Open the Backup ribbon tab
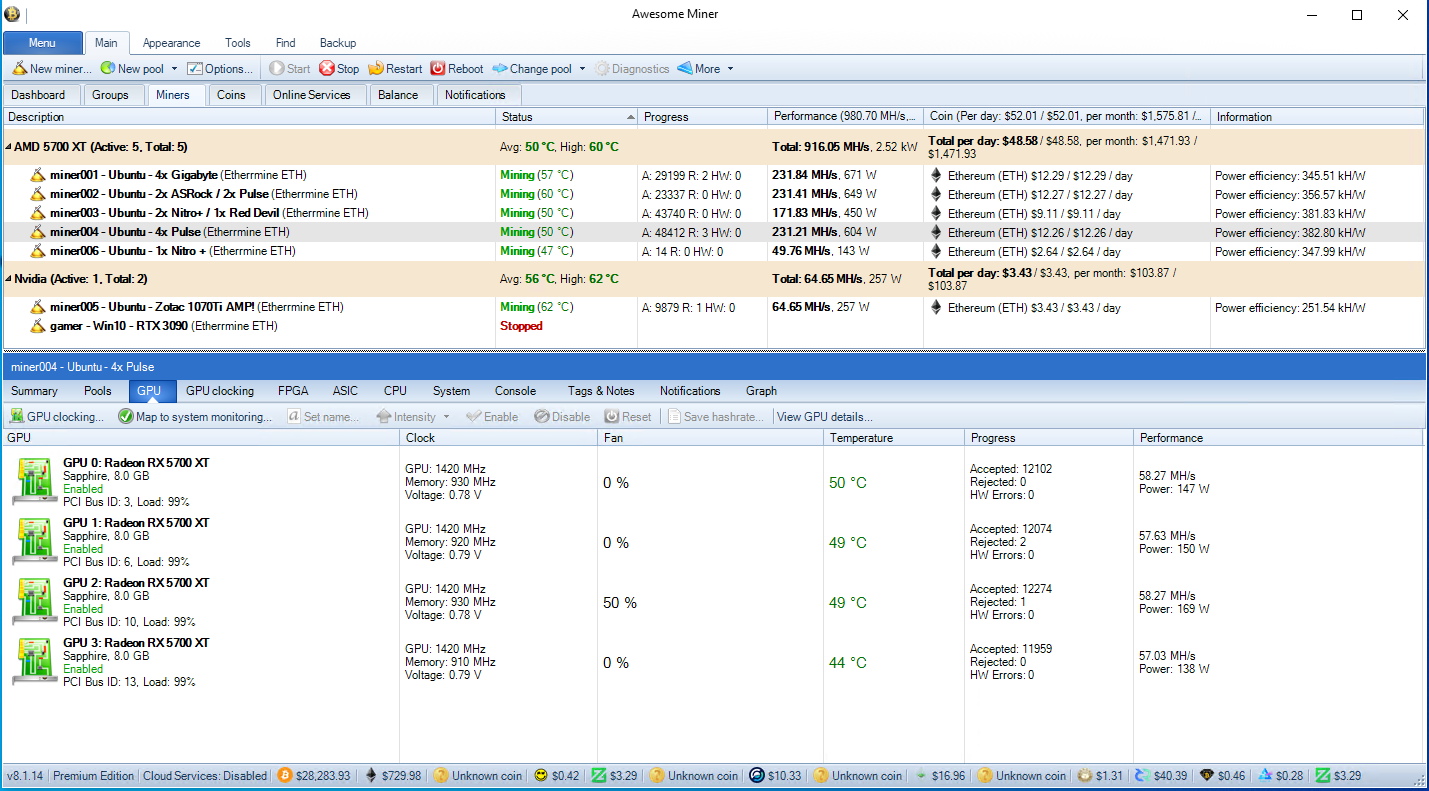 click(x=338, y=43)
